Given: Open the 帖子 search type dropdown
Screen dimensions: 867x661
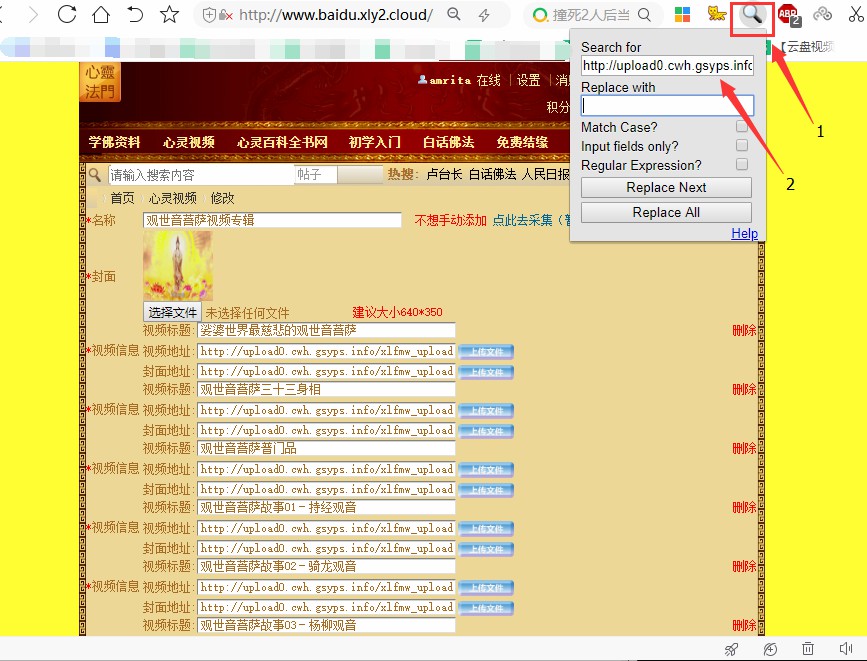Looking at the screenshot, I should pos(316,175).
